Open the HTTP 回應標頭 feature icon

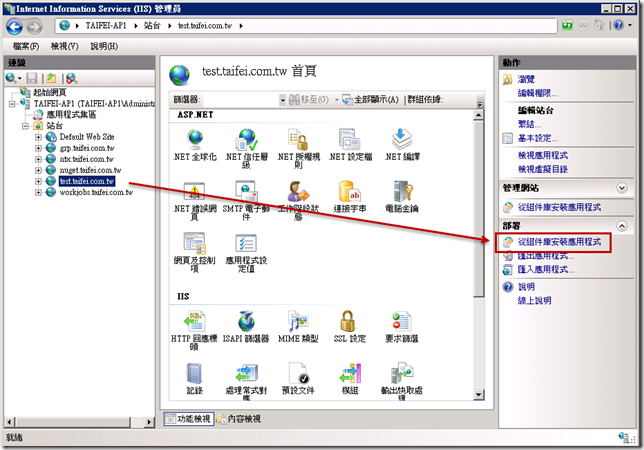pos(194,330)
